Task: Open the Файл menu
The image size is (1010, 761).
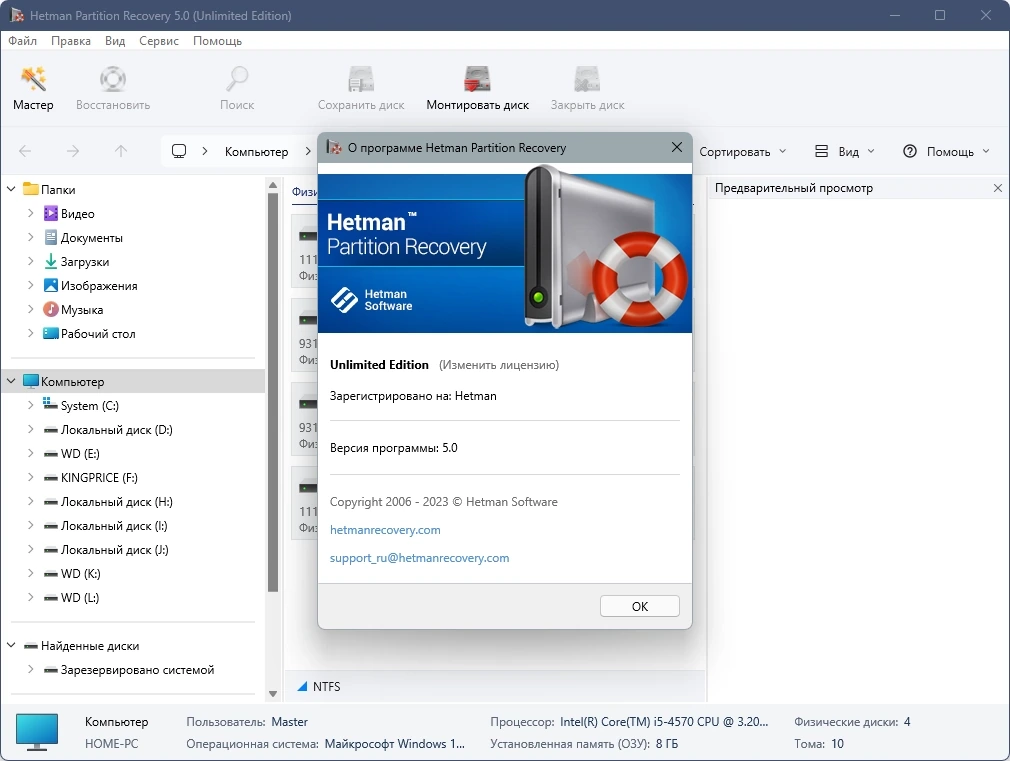Action: point(23,41)
